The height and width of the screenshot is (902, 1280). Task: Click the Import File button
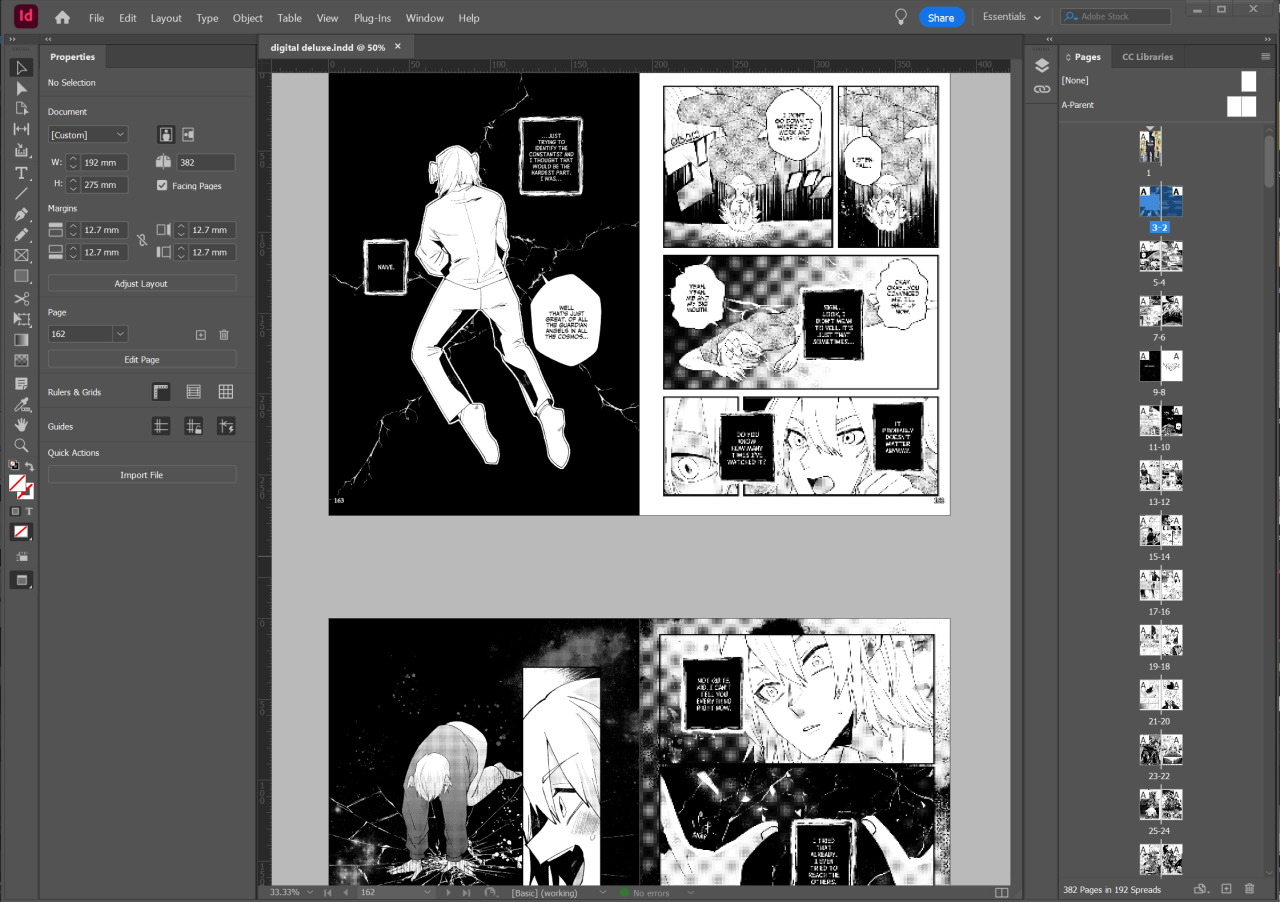(142, 475)
